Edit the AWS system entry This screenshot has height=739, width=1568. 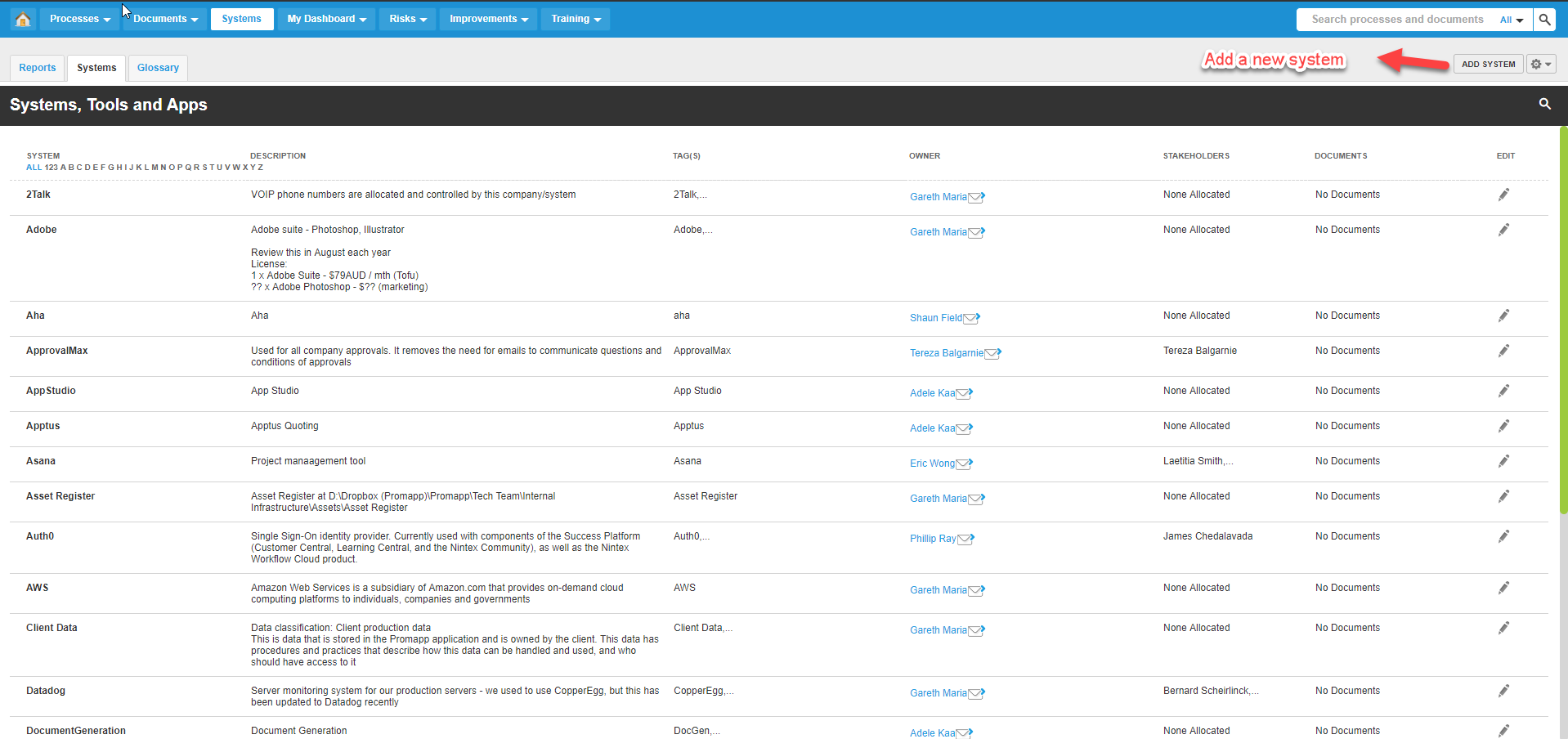pyautogui.click(x=1503, y=588)
